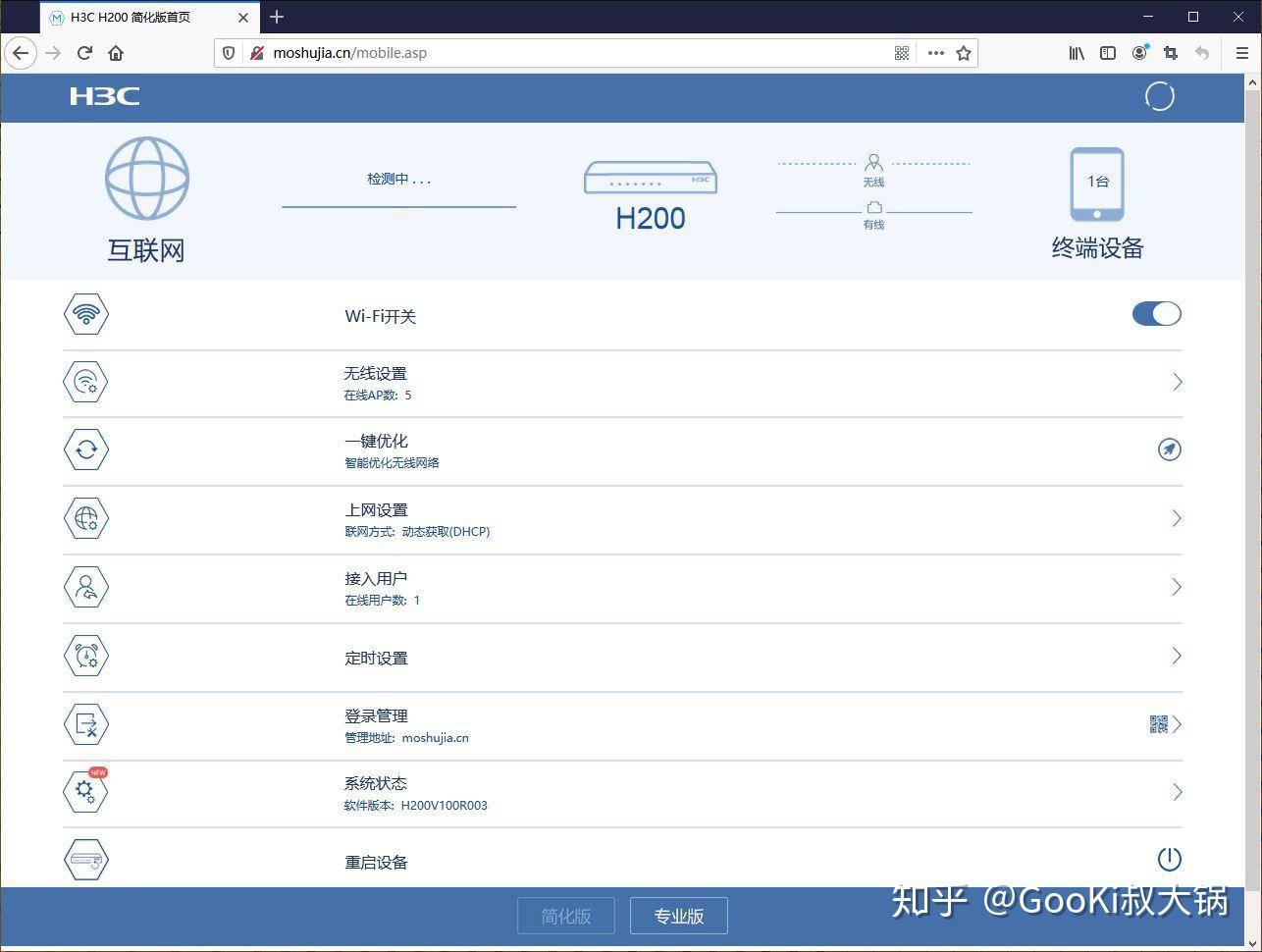
Task: Select the H3C H200 简化版首页 browser tab
Action: point(137,17)
